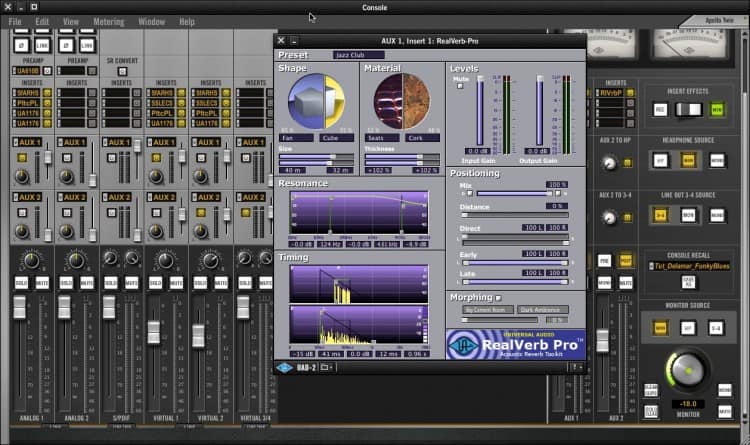750x445 pixels.
Task: Toggle the Insert Effects REC/MON switch
Action: click(688, 110)
